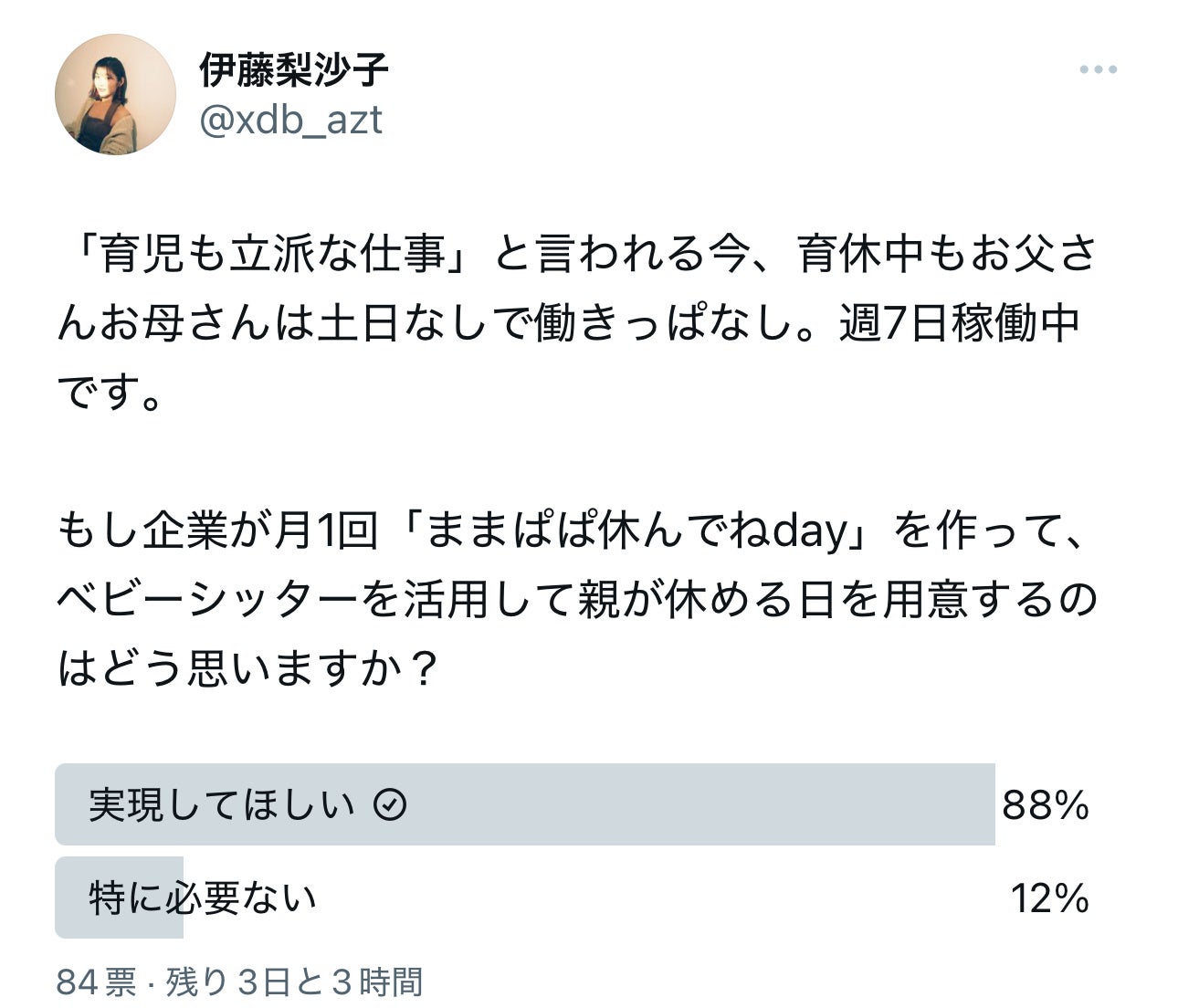Click the 週7日稼働中 text in the tweet
Image resolution: width=1178 pixels, height=1008 pixels.
[x=959, y=324]
